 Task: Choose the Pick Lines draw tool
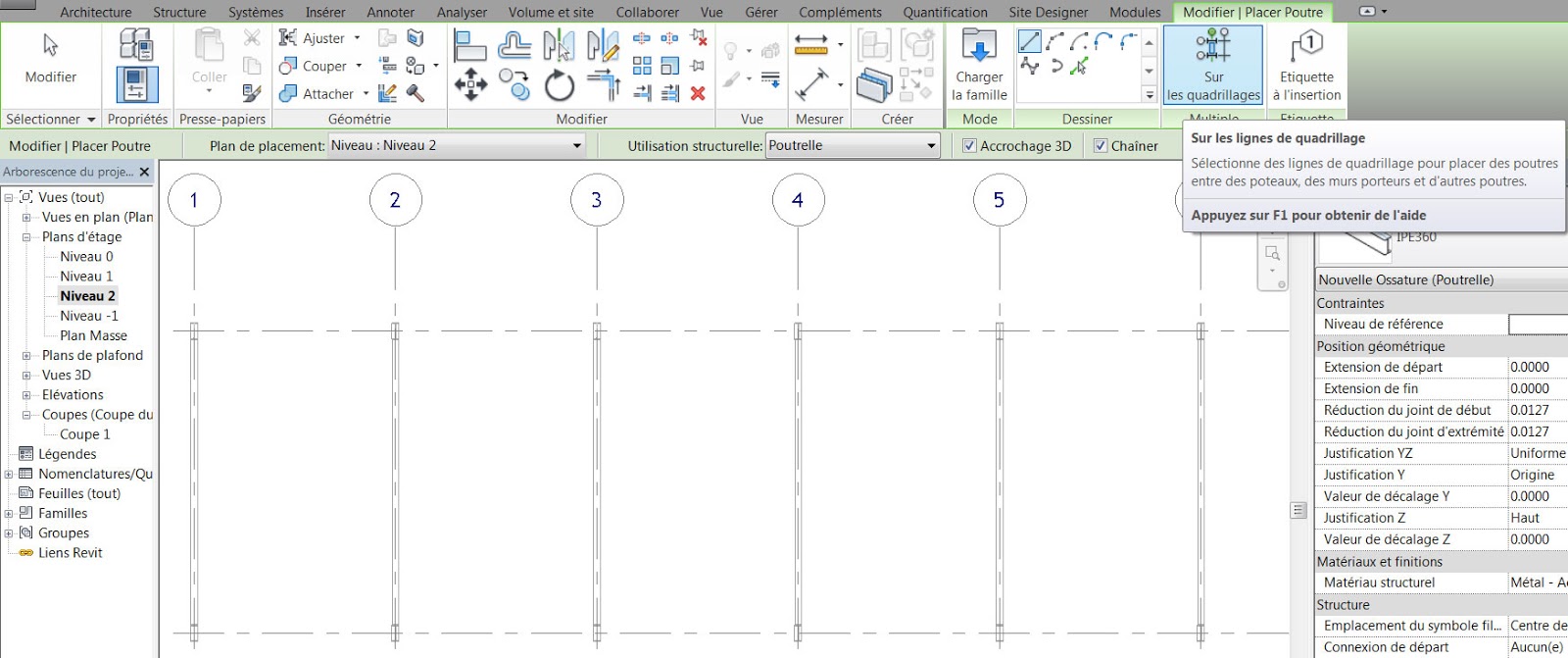click(x=1079, y=66)
